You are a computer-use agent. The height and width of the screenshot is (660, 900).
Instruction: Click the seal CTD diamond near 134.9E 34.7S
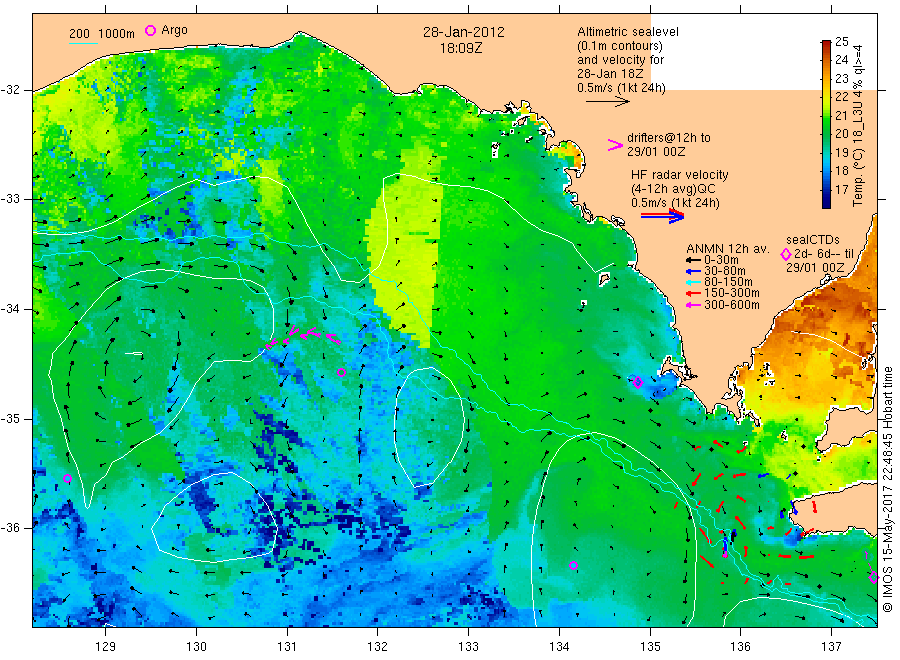(x=638, y=382)
